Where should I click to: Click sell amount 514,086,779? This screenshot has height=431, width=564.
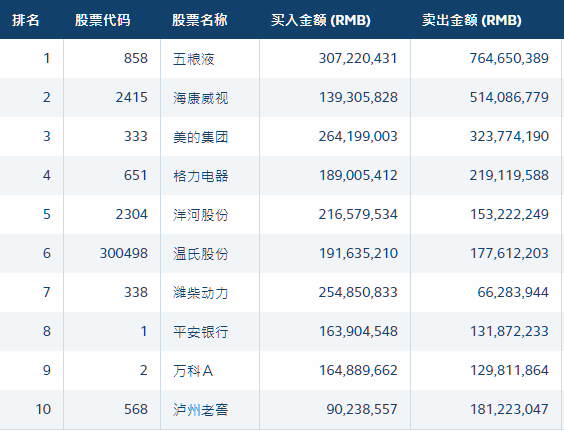(509, 97)
